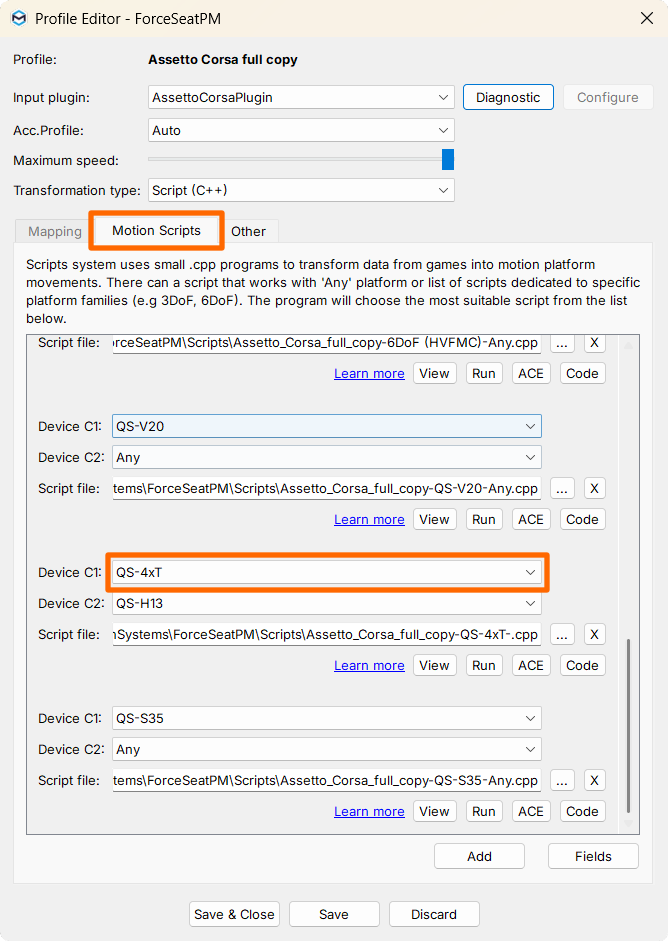This screenshot has height=941, width=668.
Task: Click Run for the QS-V20 script
Action: [x=484, y=519]
